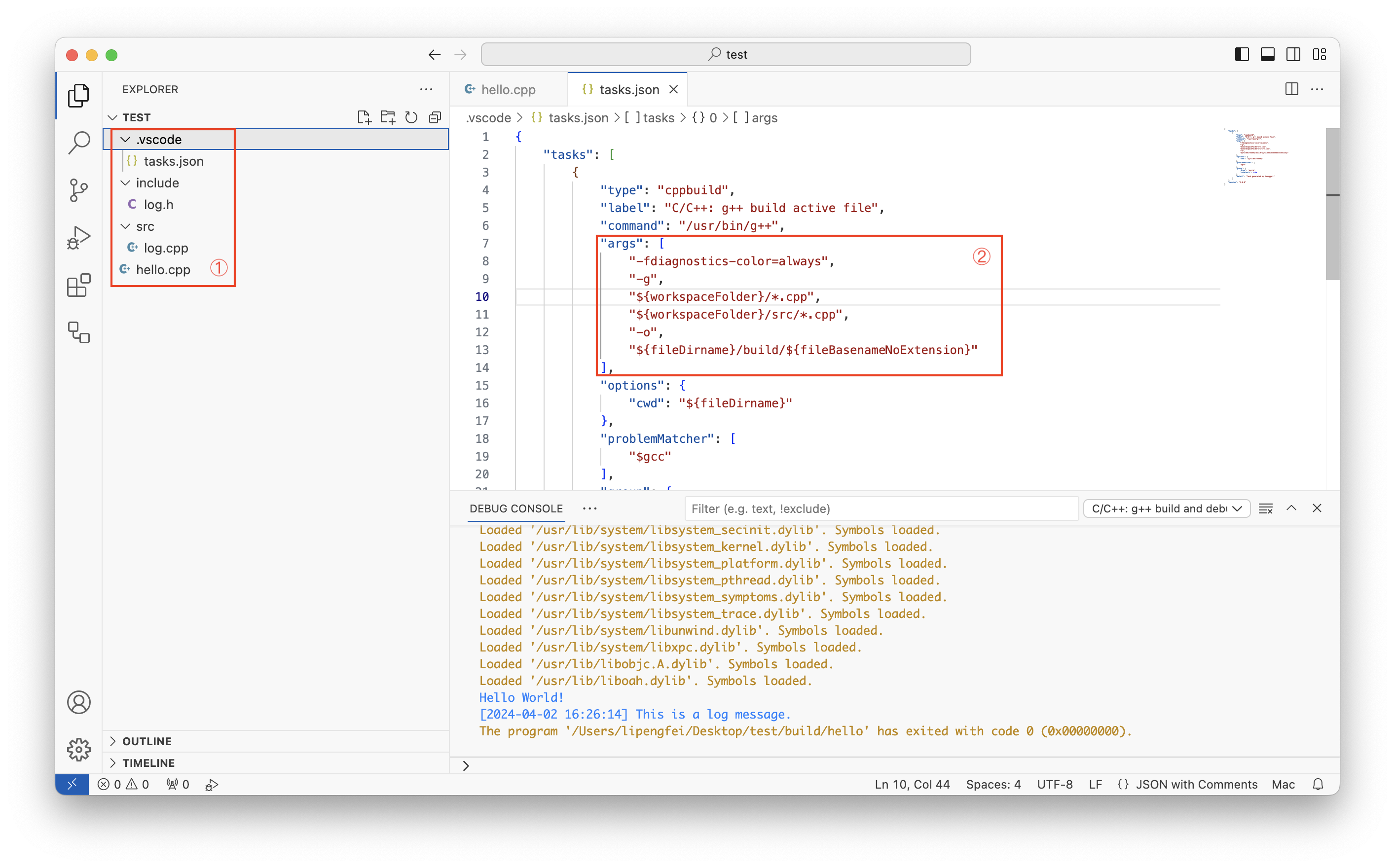The image size is (1395, 868).
Task: Open the Source Control view
Action: (x=78, y=190)
